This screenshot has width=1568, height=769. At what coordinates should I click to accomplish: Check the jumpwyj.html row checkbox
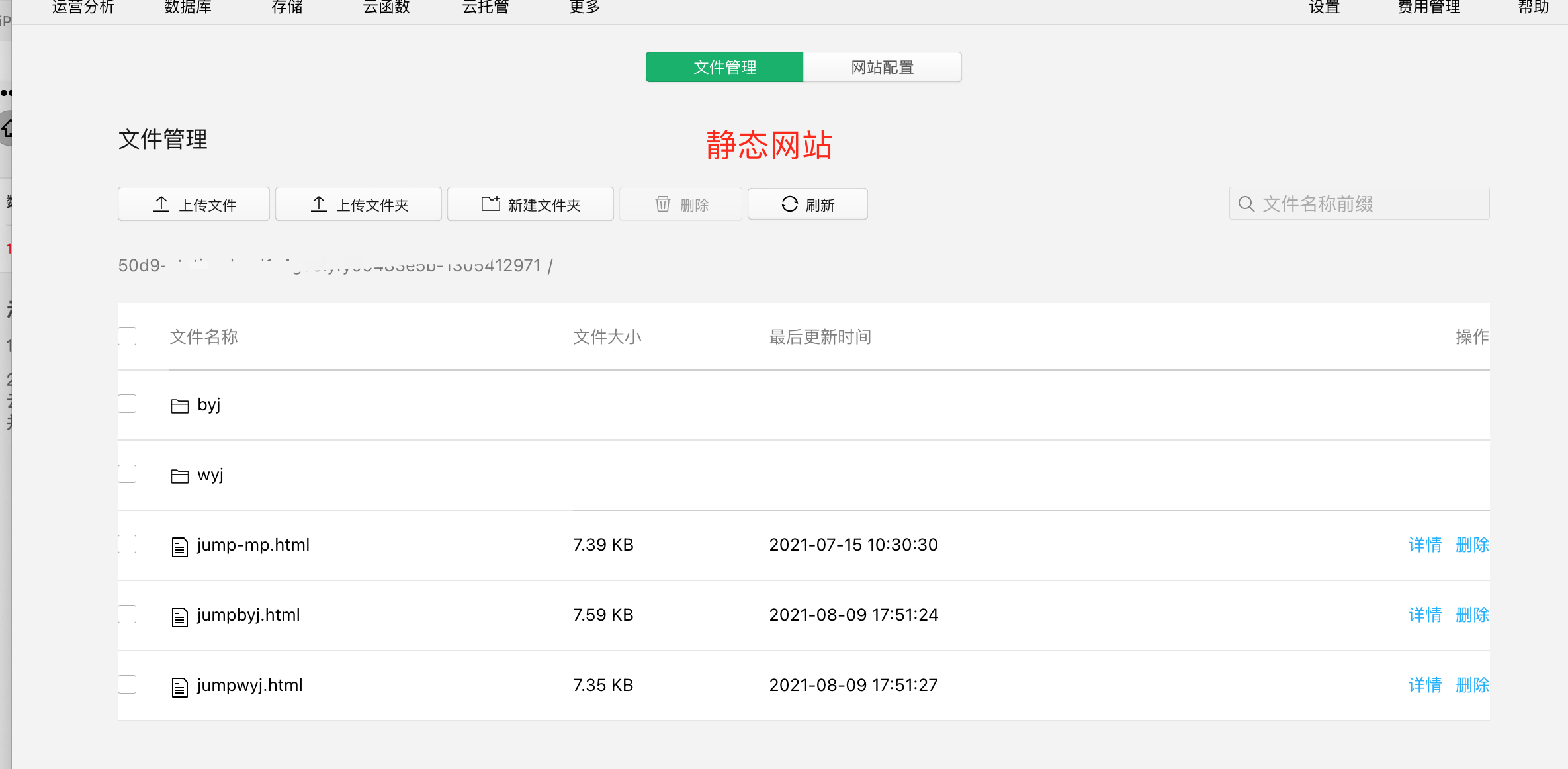[127, 684]
